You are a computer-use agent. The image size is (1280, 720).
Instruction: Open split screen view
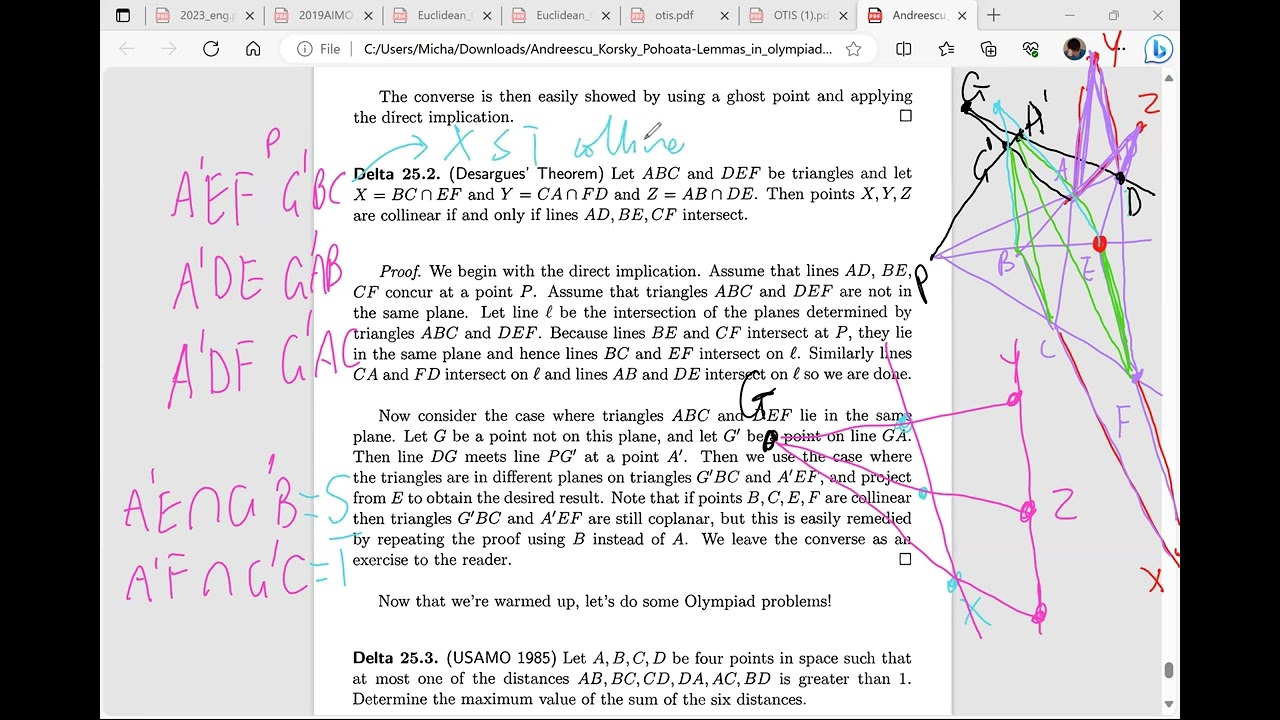[904, 49]
